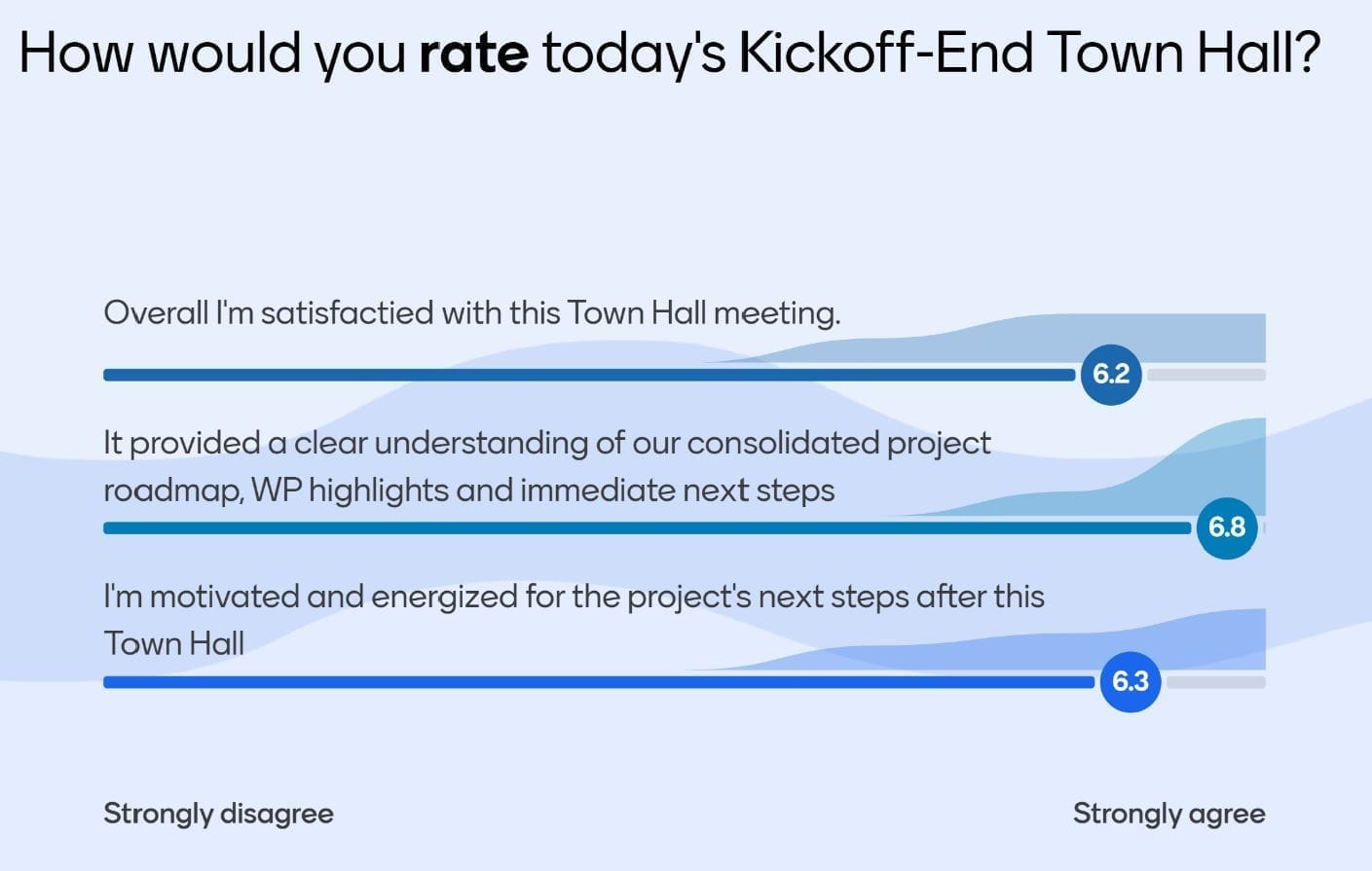Click 'It provided a clear understanding' line
The image size is (1372, 871).
pos(546,443)
